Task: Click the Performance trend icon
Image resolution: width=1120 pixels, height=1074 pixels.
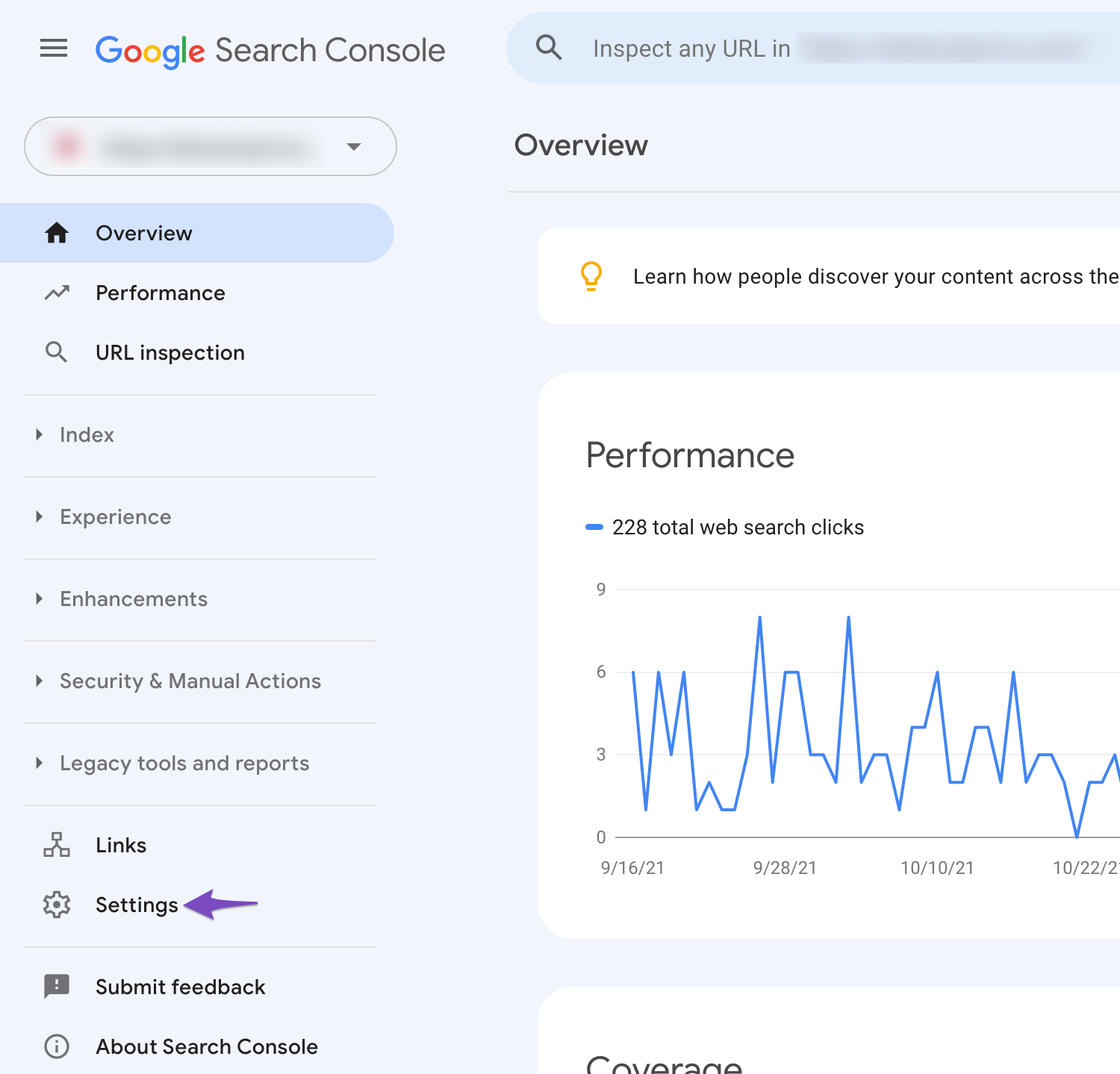Action: (57, 293)
